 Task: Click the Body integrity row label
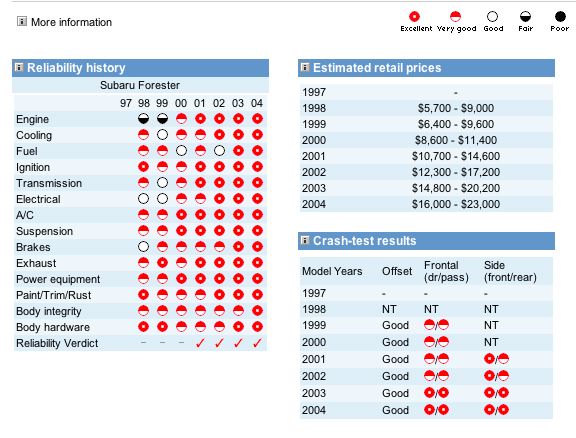pos(48,311)
